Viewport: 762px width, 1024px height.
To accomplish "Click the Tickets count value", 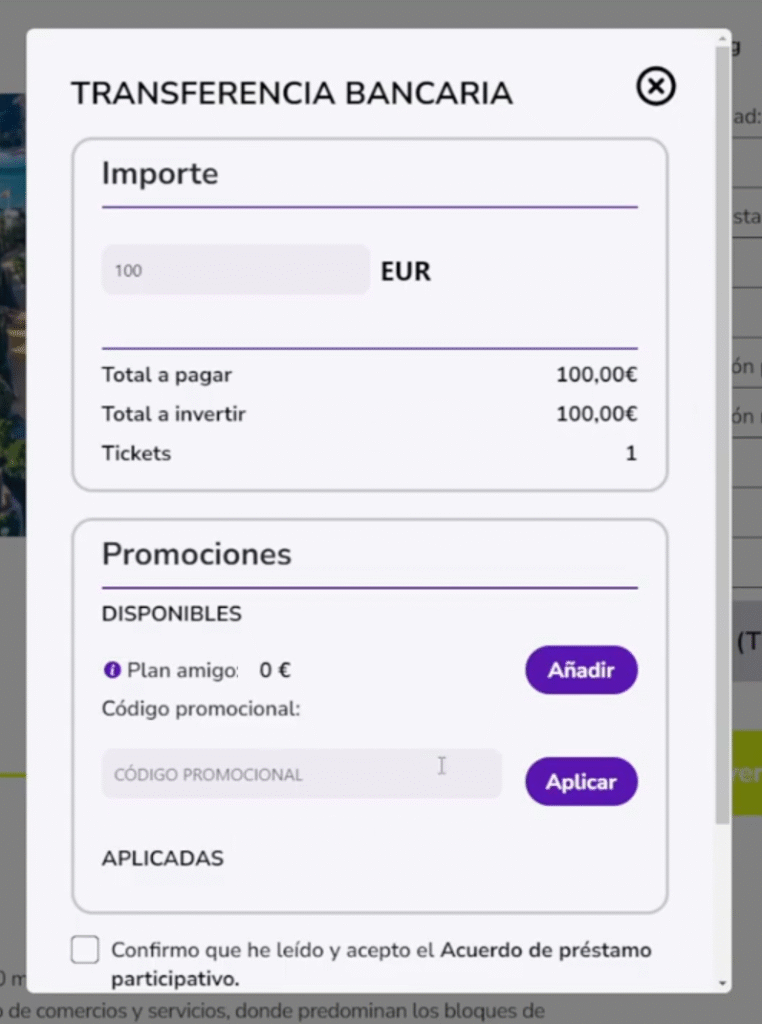I will coord(631,454).
